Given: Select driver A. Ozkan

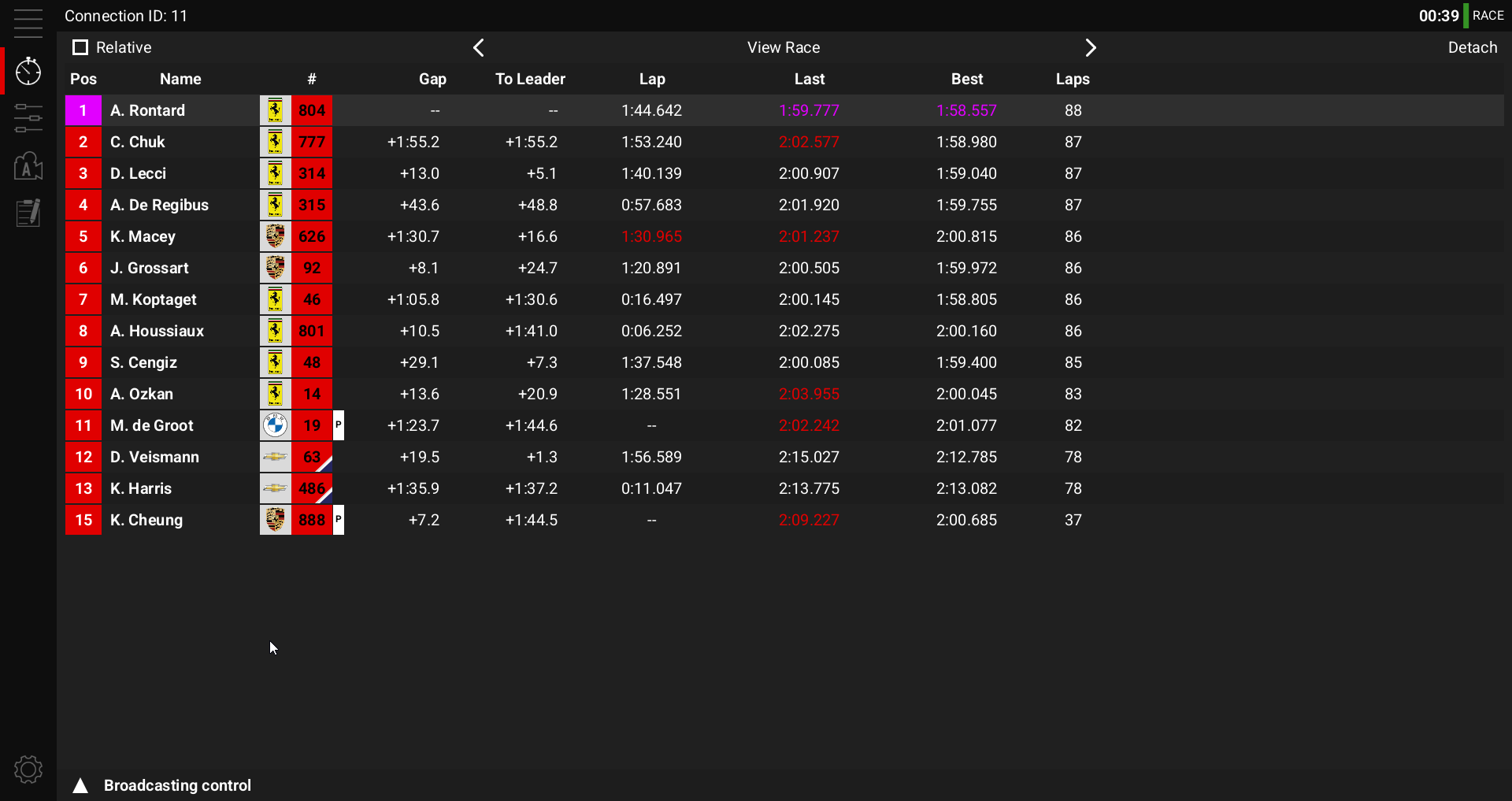Looking at the screenshot, I should [x=141, y=394].
